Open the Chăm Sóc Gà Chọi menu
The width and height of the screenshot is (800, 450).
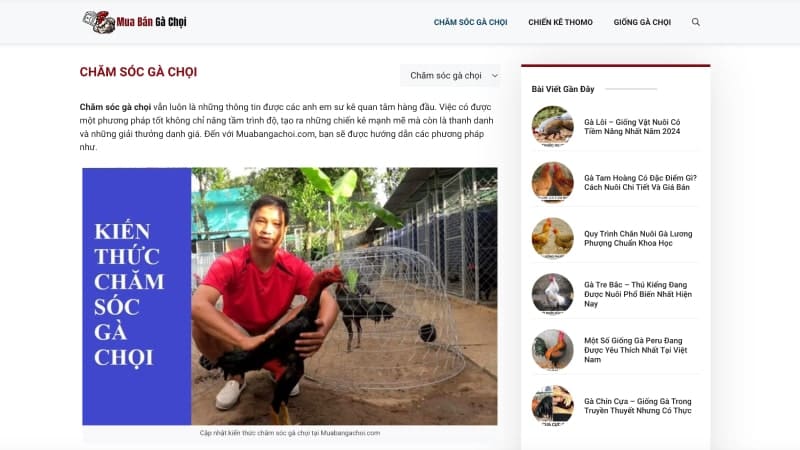coord(470,22)
